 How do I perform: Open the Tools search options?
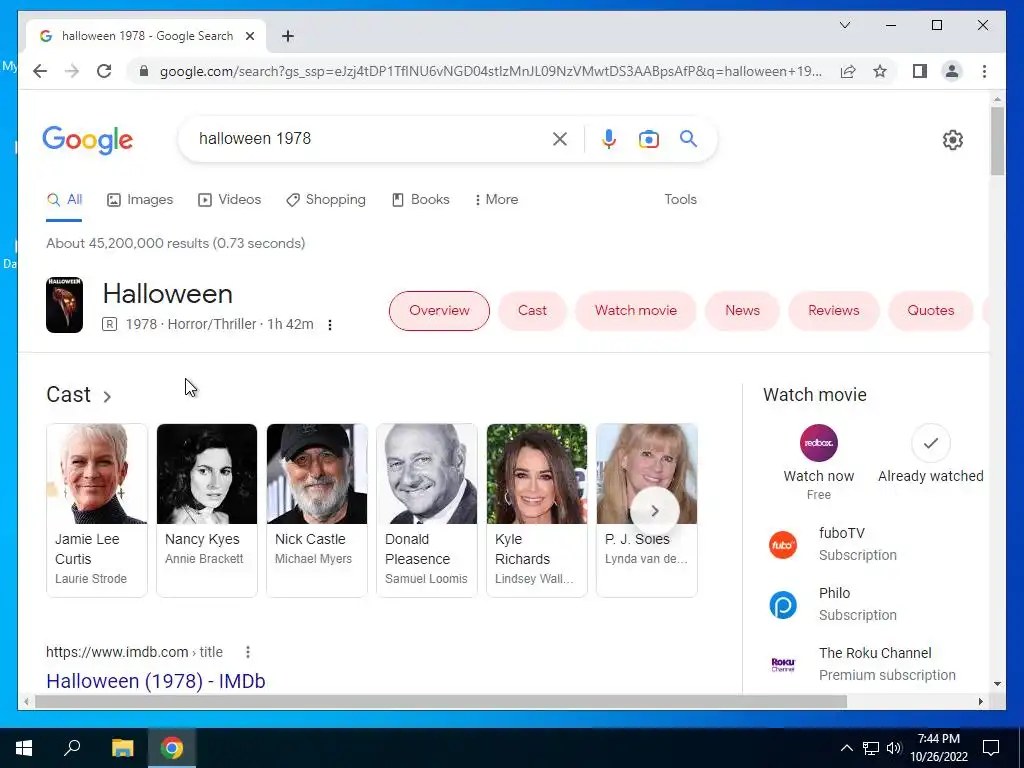tap(680, 200)
